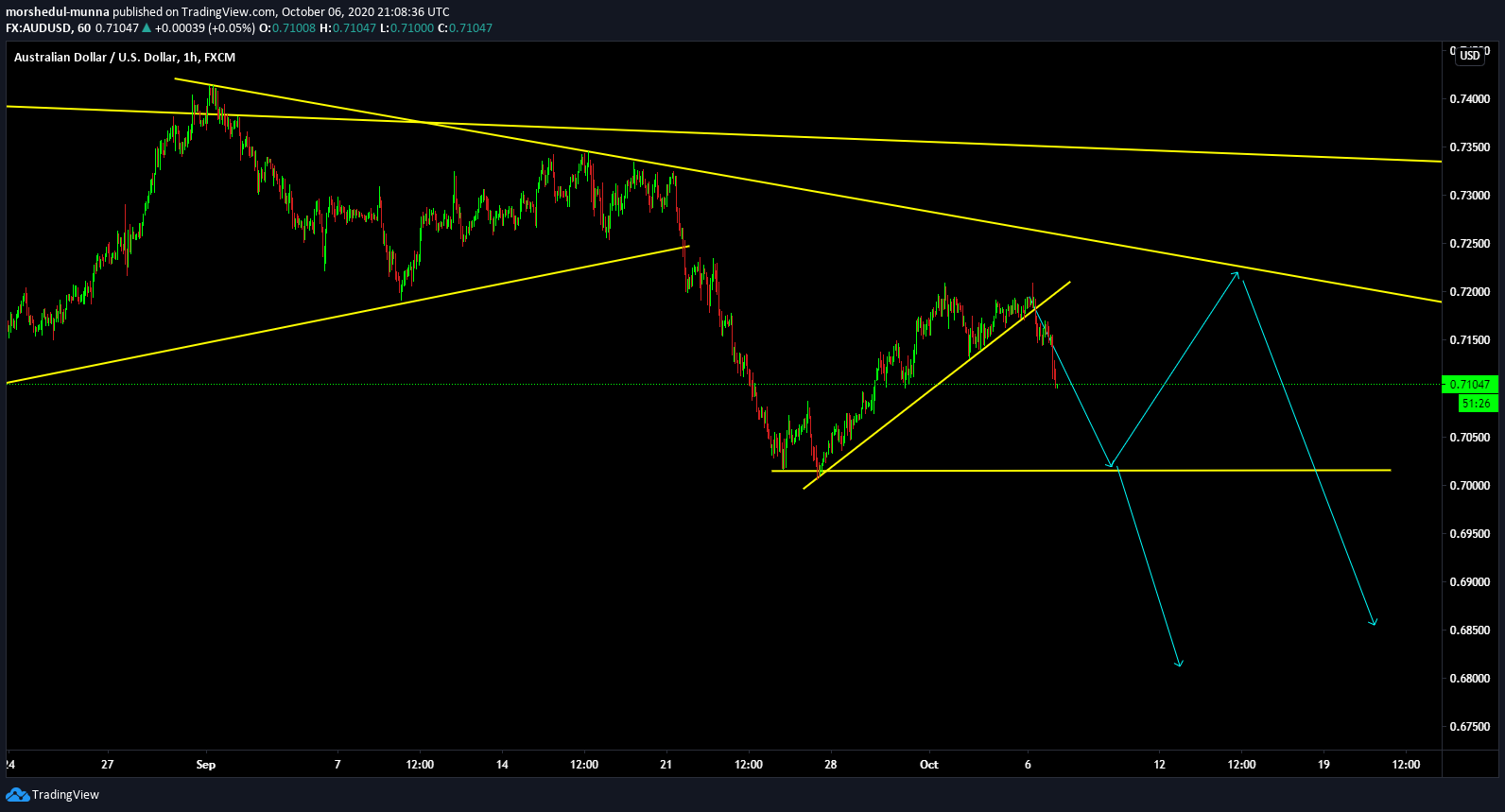Click the FX:AUDUSD, 60 symbol text
This screenshot has height=812, width=1505.
click(48, 27)
